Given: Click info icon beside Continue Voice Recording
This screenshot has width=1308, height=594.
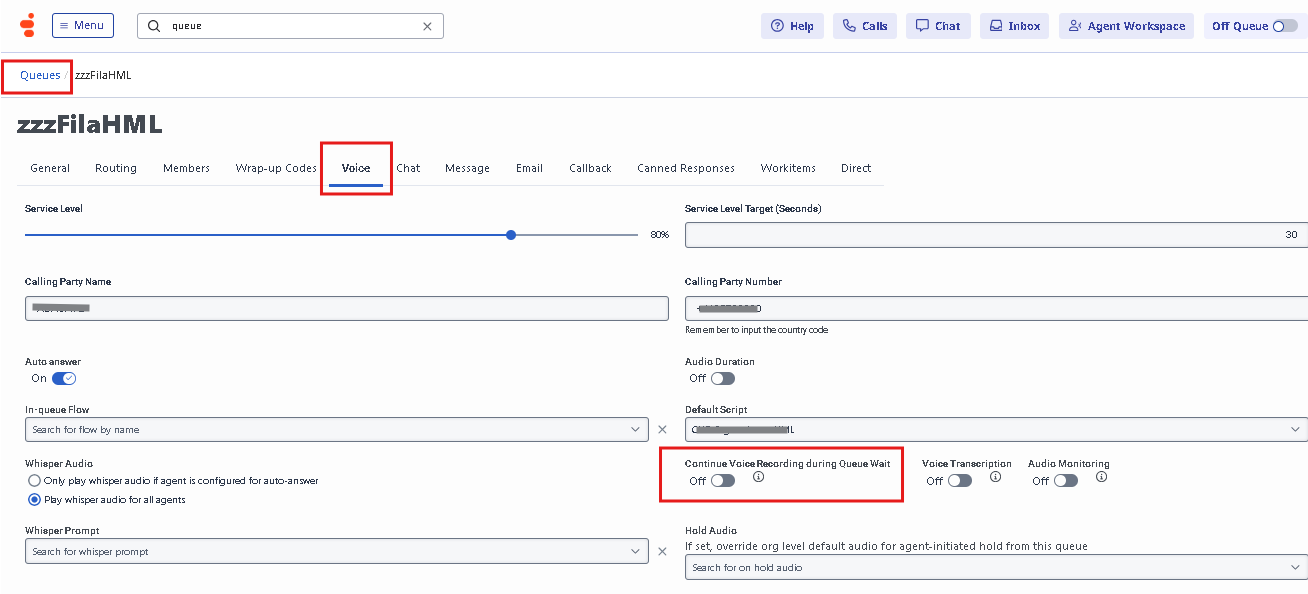Looking at the screenshot, I should [x=758, y=477].
